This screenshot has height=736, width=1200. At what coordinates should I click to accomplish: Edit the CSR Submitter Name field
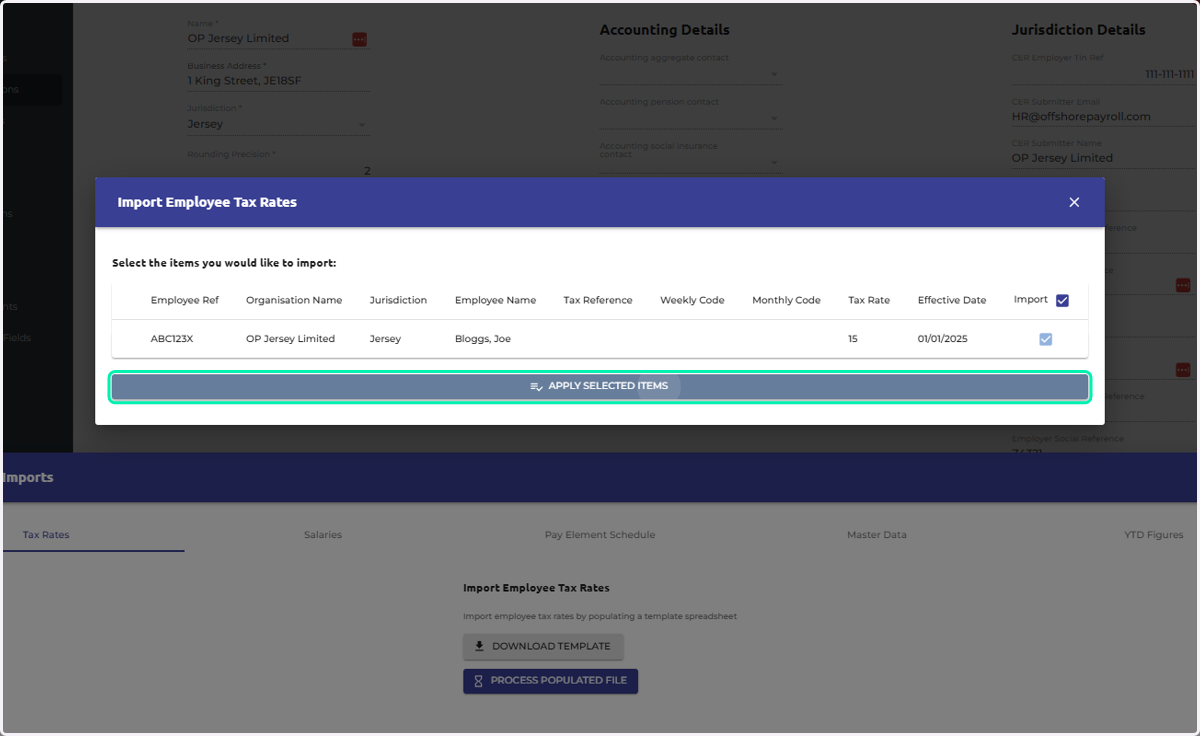tap(1103, 158)
